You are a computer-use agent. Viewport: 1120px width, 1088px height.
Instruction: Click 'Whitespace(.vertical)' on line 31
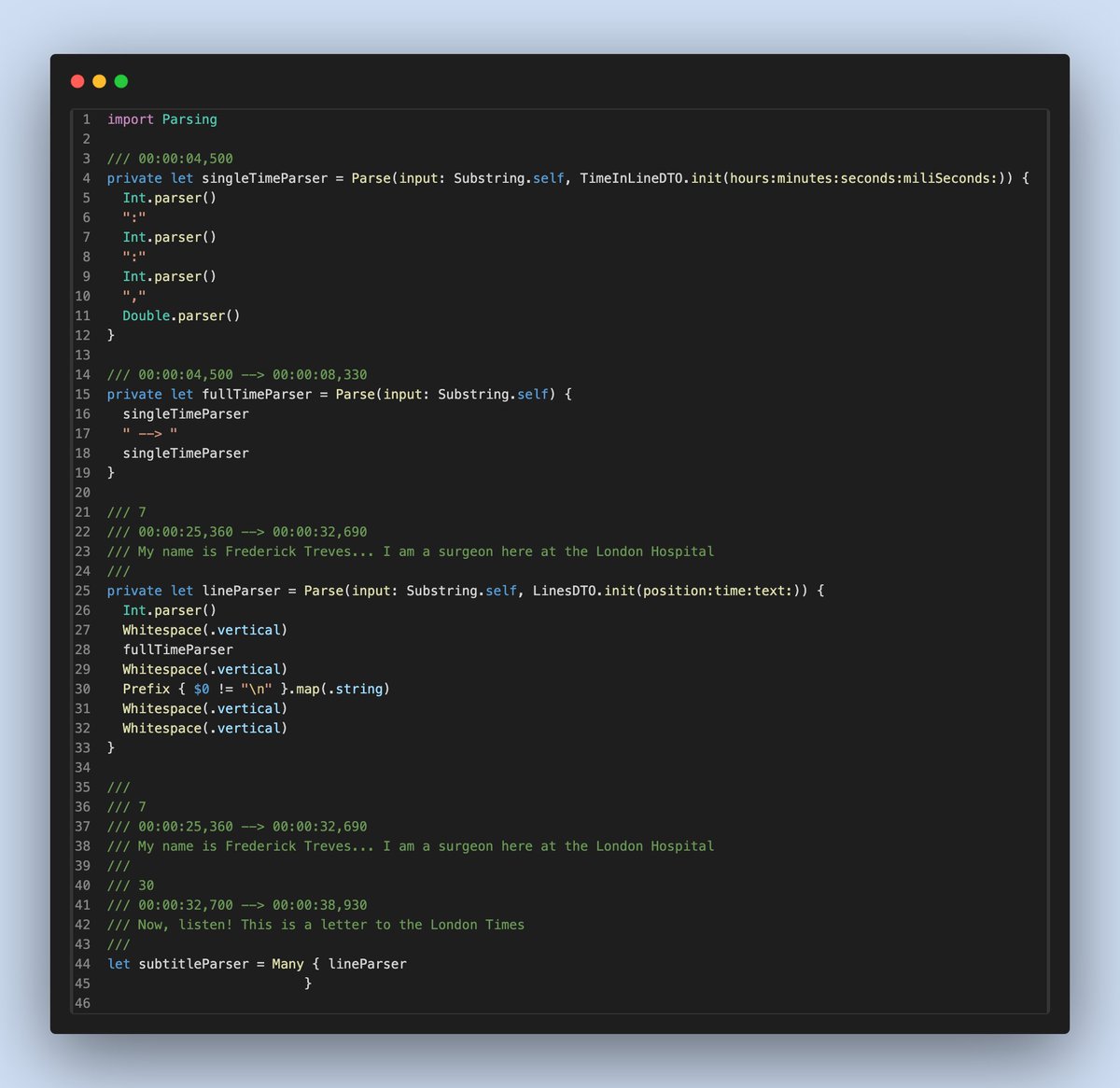click(x=205, y=708)
